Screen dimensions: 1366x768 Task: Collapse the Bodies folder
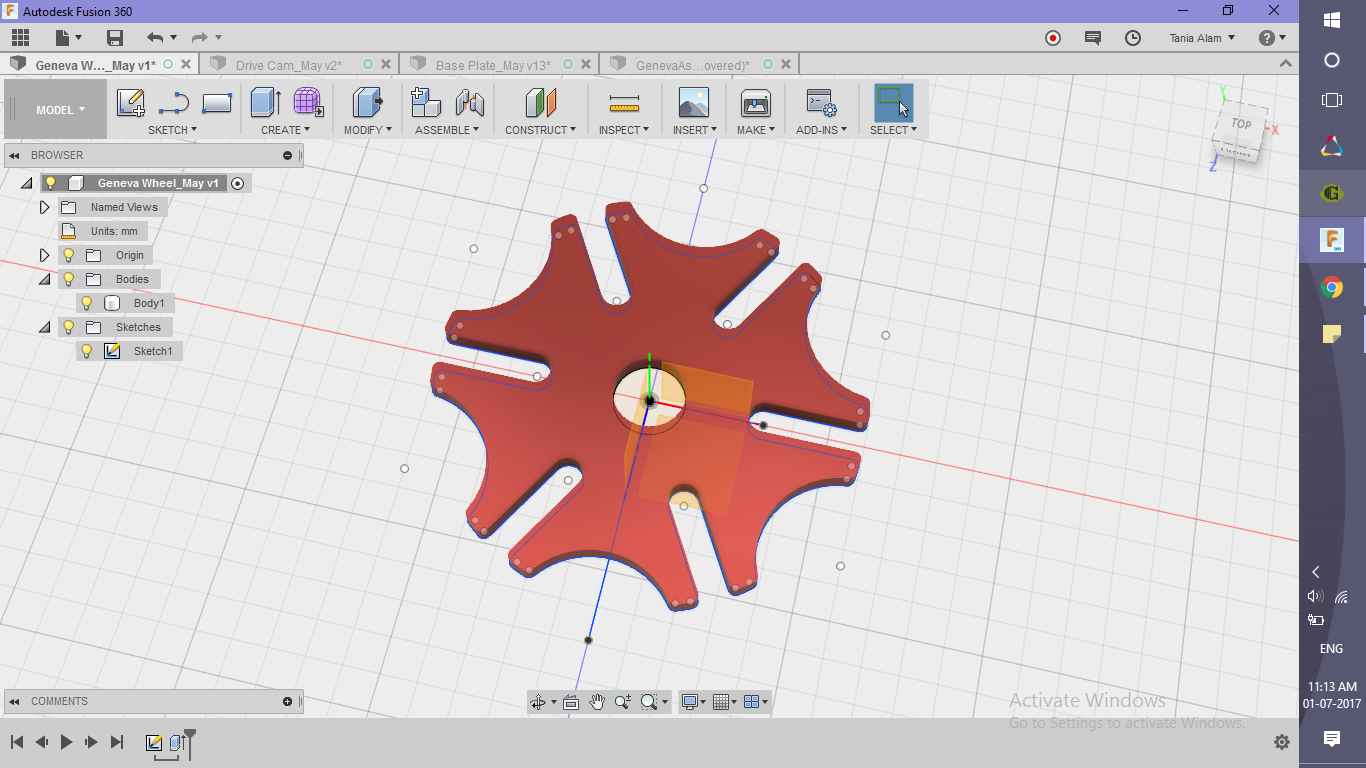point(44,279)
